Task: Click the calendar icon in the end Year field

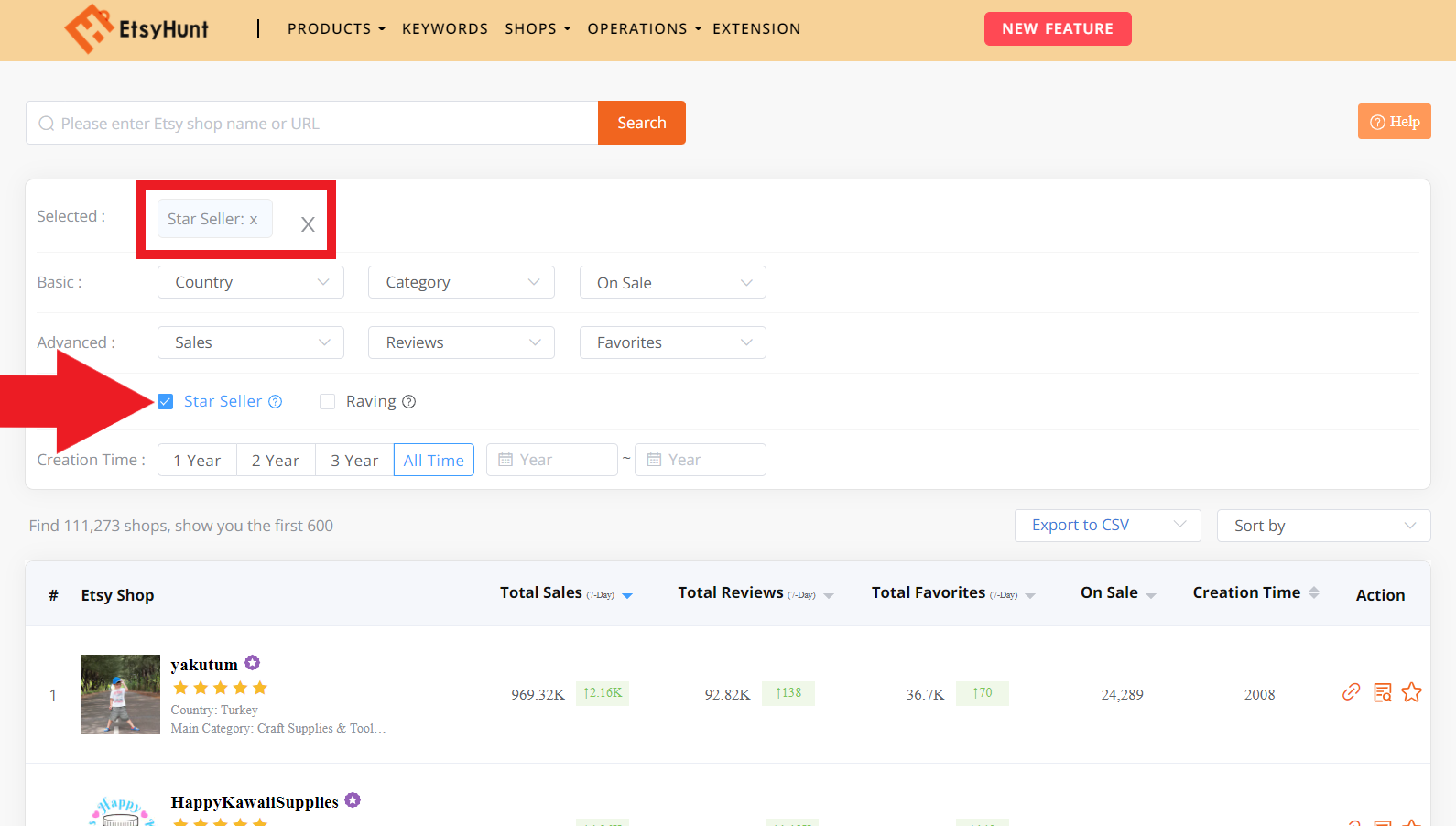Action: (654, 460)
